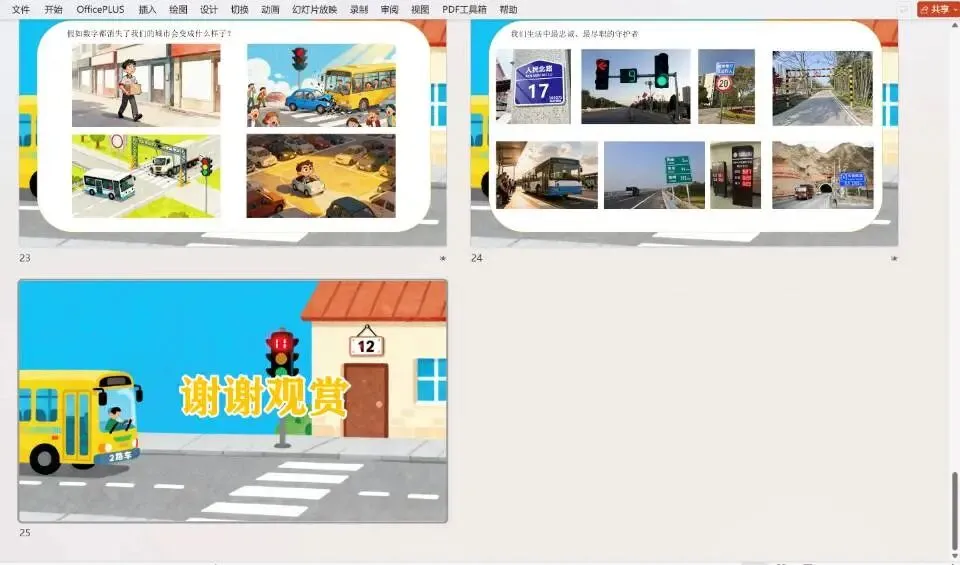Click the scroll-up arrow of vertical scrollbar
960x565 pixels.
pyautogui.click(x=954, y=26)
